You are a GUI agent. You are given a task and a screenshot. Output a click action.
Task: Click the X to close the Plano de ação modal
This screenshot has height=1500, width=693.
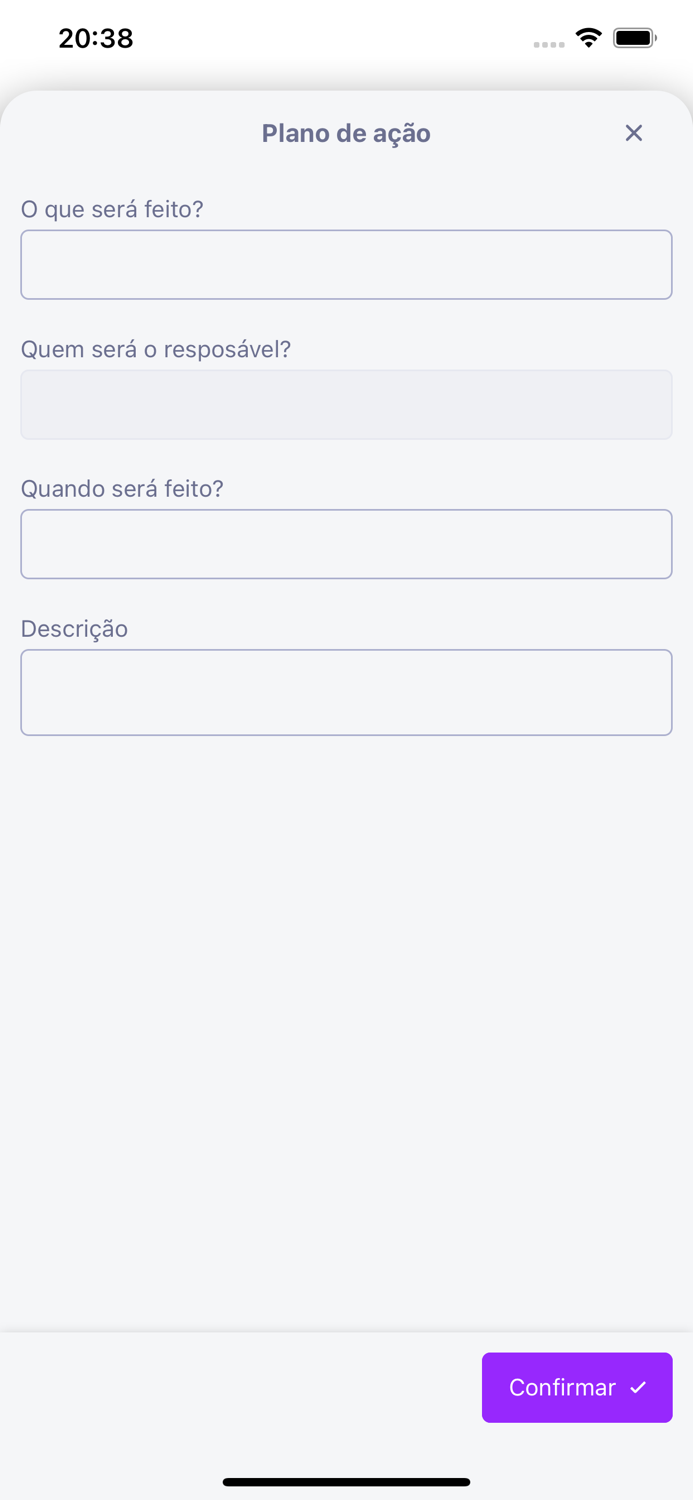pyautogui.click(x=634, y=133)
